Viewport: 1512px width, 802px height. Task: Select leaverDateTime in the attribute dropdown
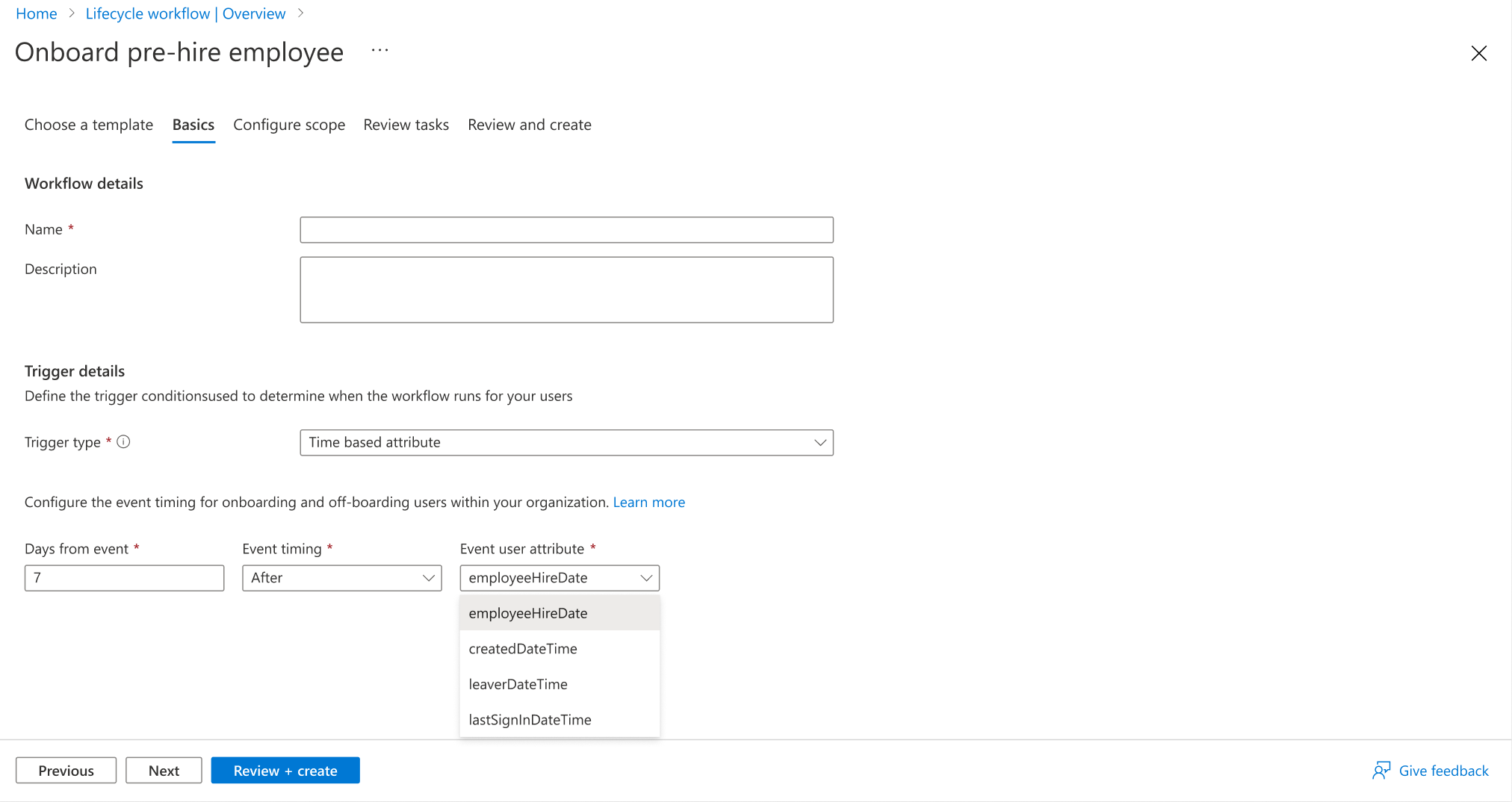(518, 684)
